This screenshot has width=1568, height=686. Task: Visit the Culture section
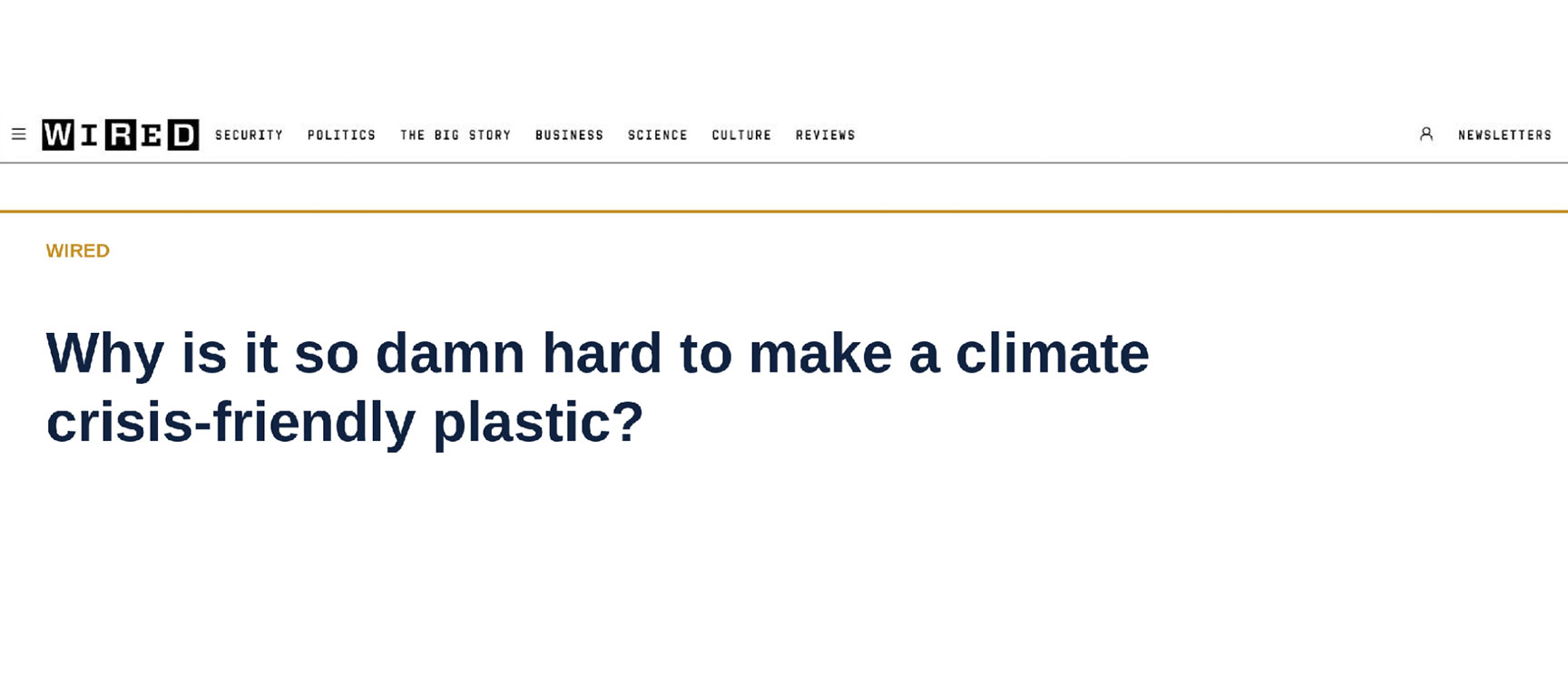[x=742, y=135]
